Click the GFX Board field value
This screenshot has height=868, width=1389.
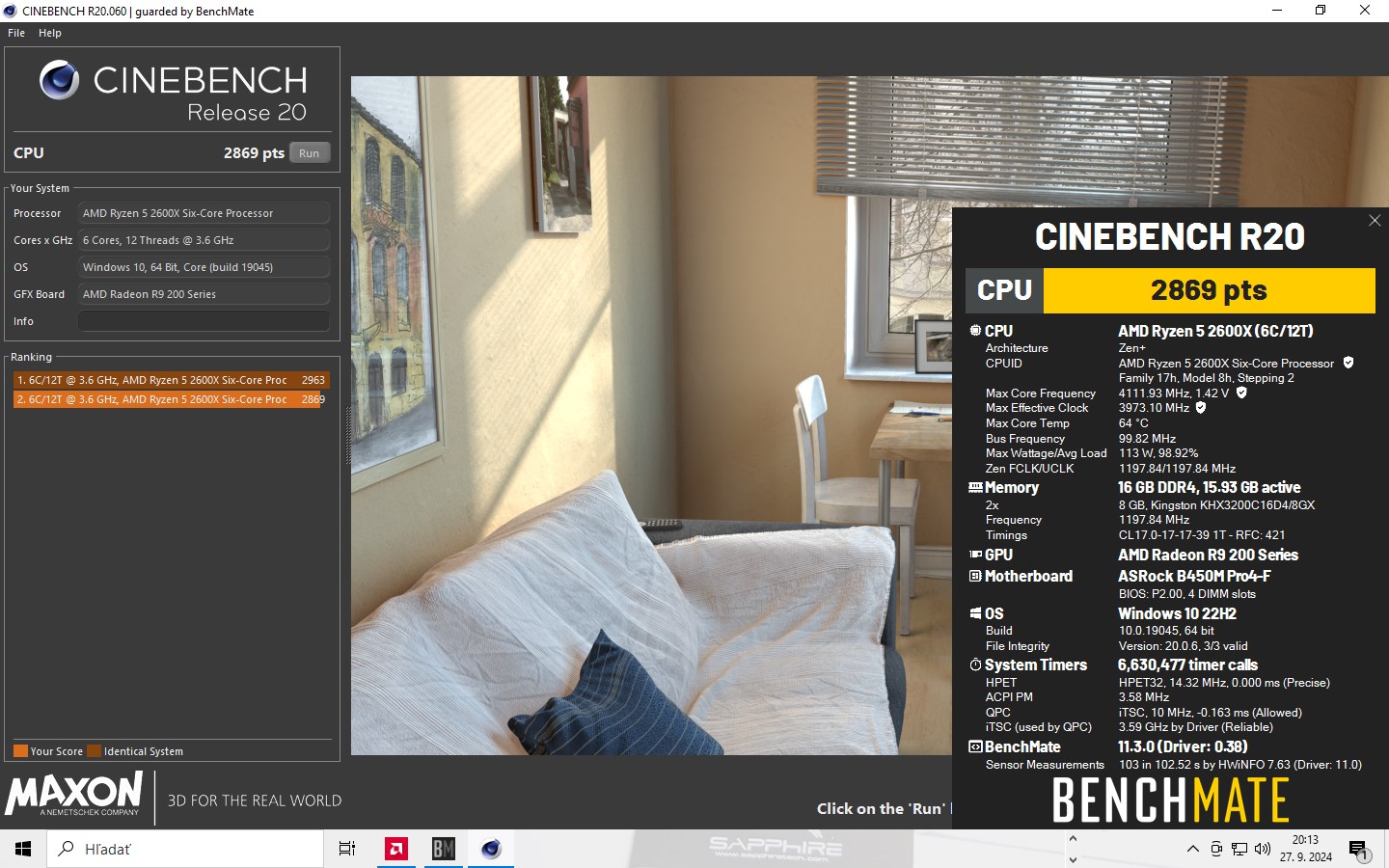[204, 294]
